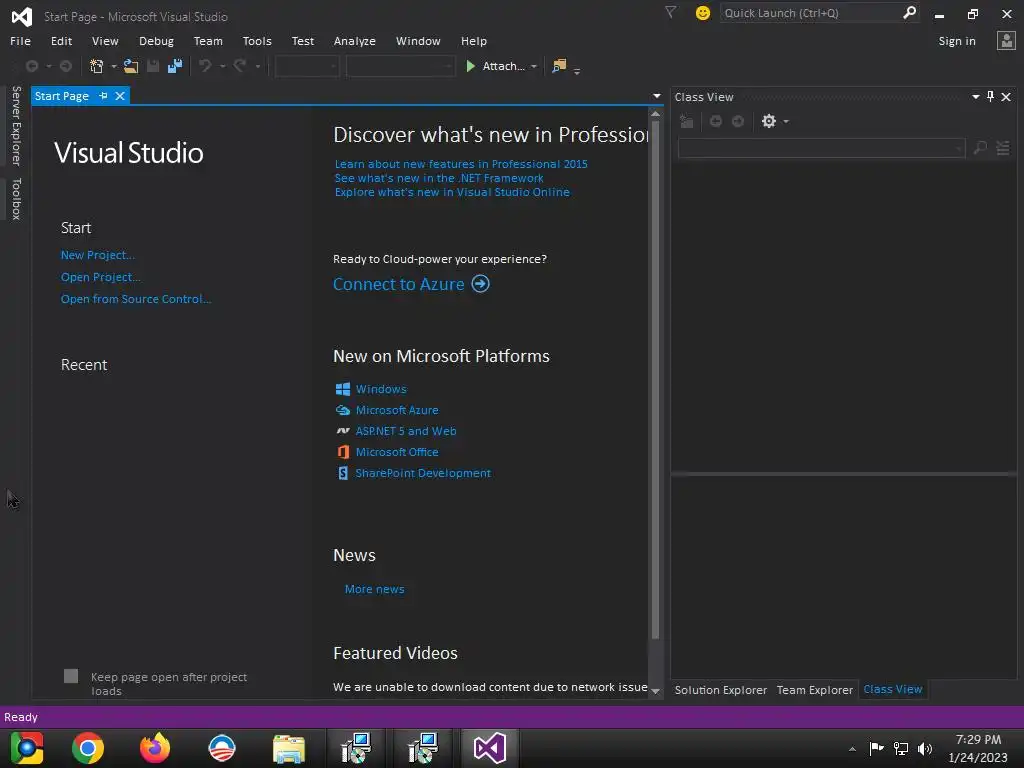Click the Class View Forward arrow icon
This screenshot has height=768, width=1024.
pos(738,121)
